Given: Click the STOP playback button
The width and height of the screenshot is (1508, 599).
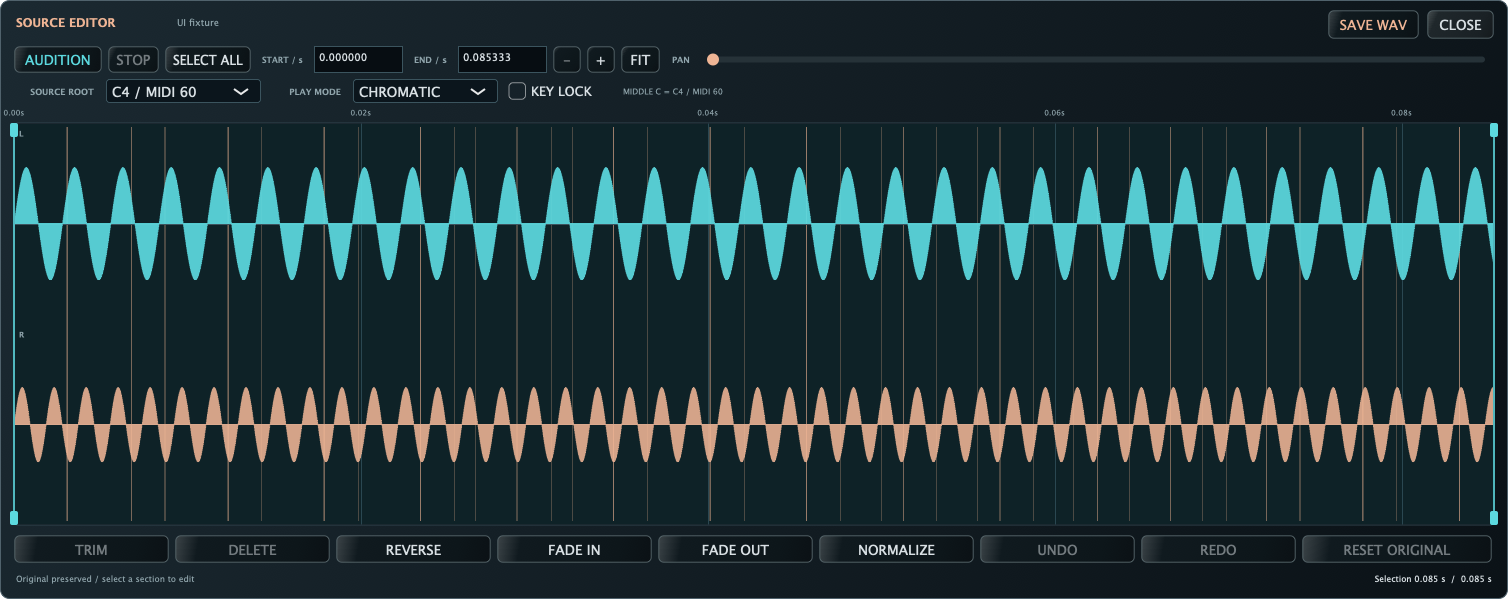Looking at the screenshot, I should coord(133,60).
